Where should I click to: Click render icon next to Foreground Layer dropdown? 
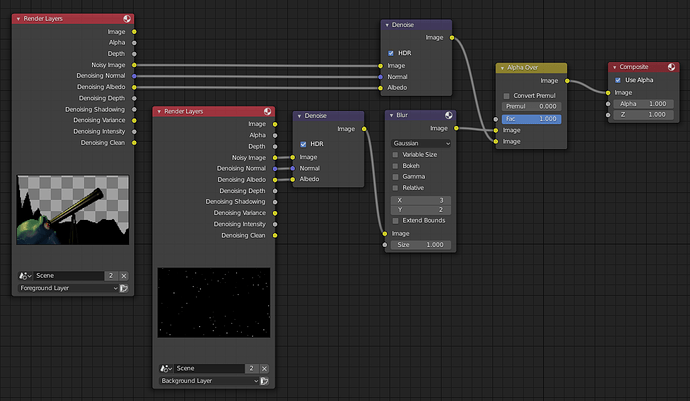coord(124,288)
